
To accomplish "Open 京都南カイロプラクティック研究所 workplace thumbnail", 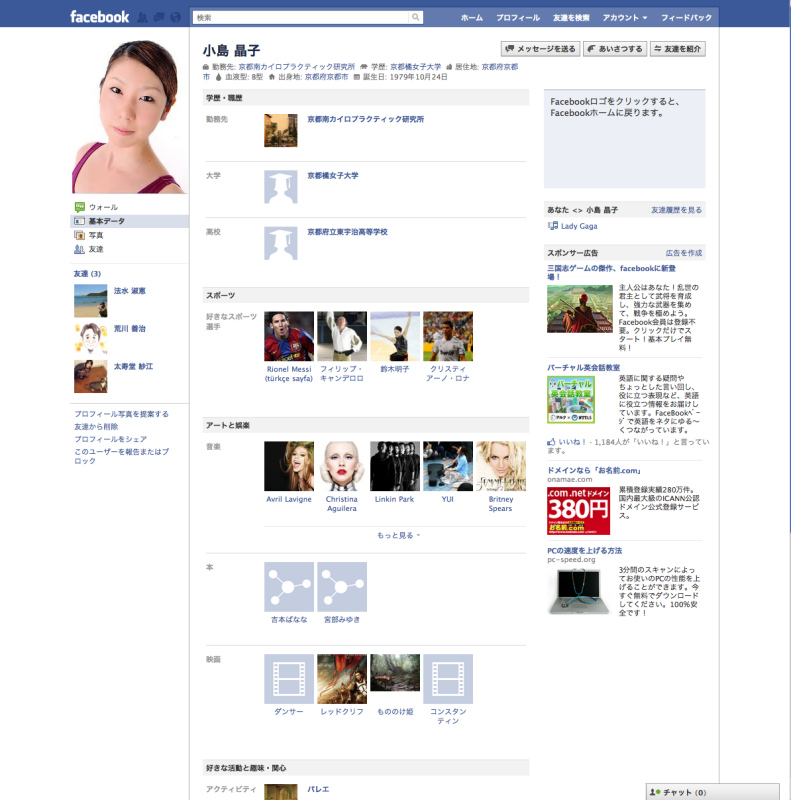I will pos(281,131).
